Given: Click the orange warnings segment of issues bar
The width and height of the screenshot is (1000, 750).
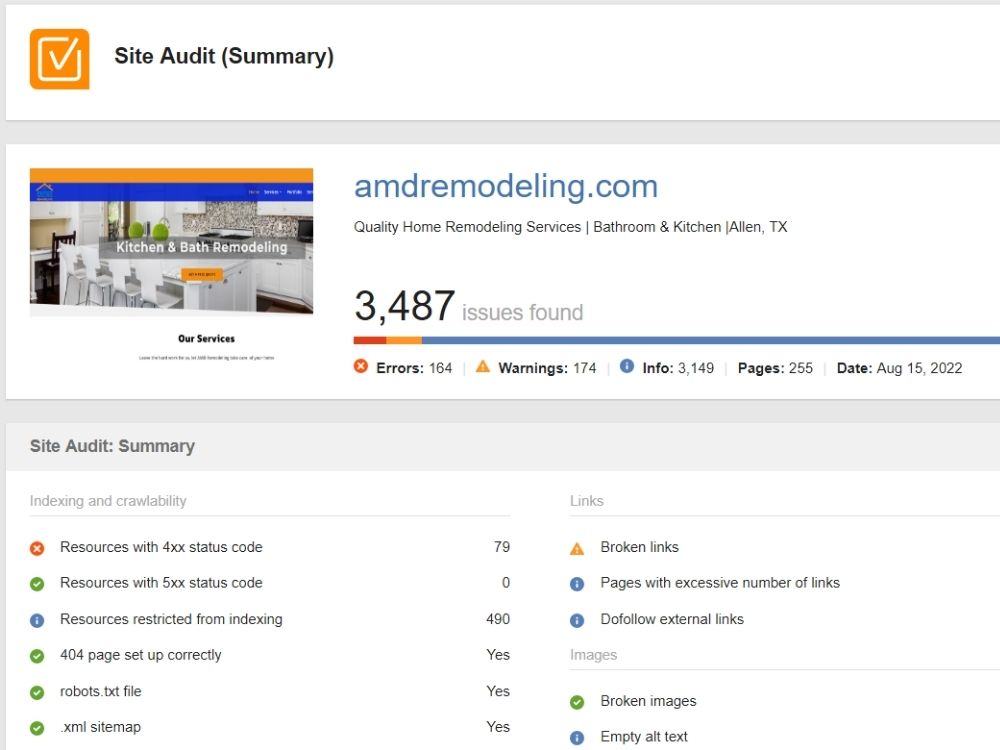Looking at the screenshot, I should point(404,341).
